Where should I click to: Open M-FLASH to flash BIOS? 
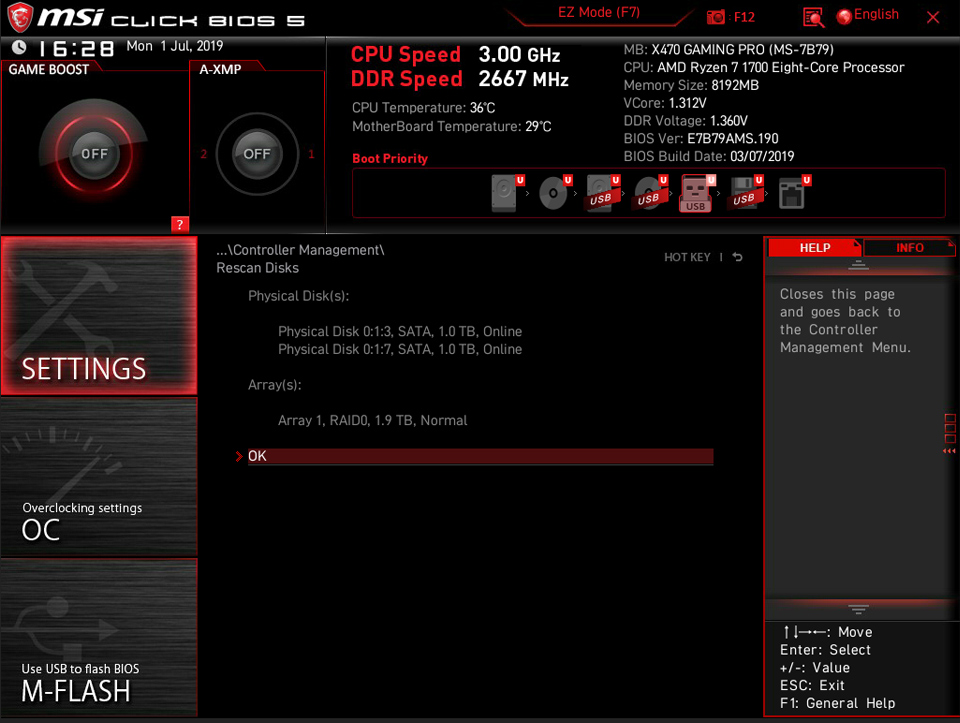[x=99, y=637]
